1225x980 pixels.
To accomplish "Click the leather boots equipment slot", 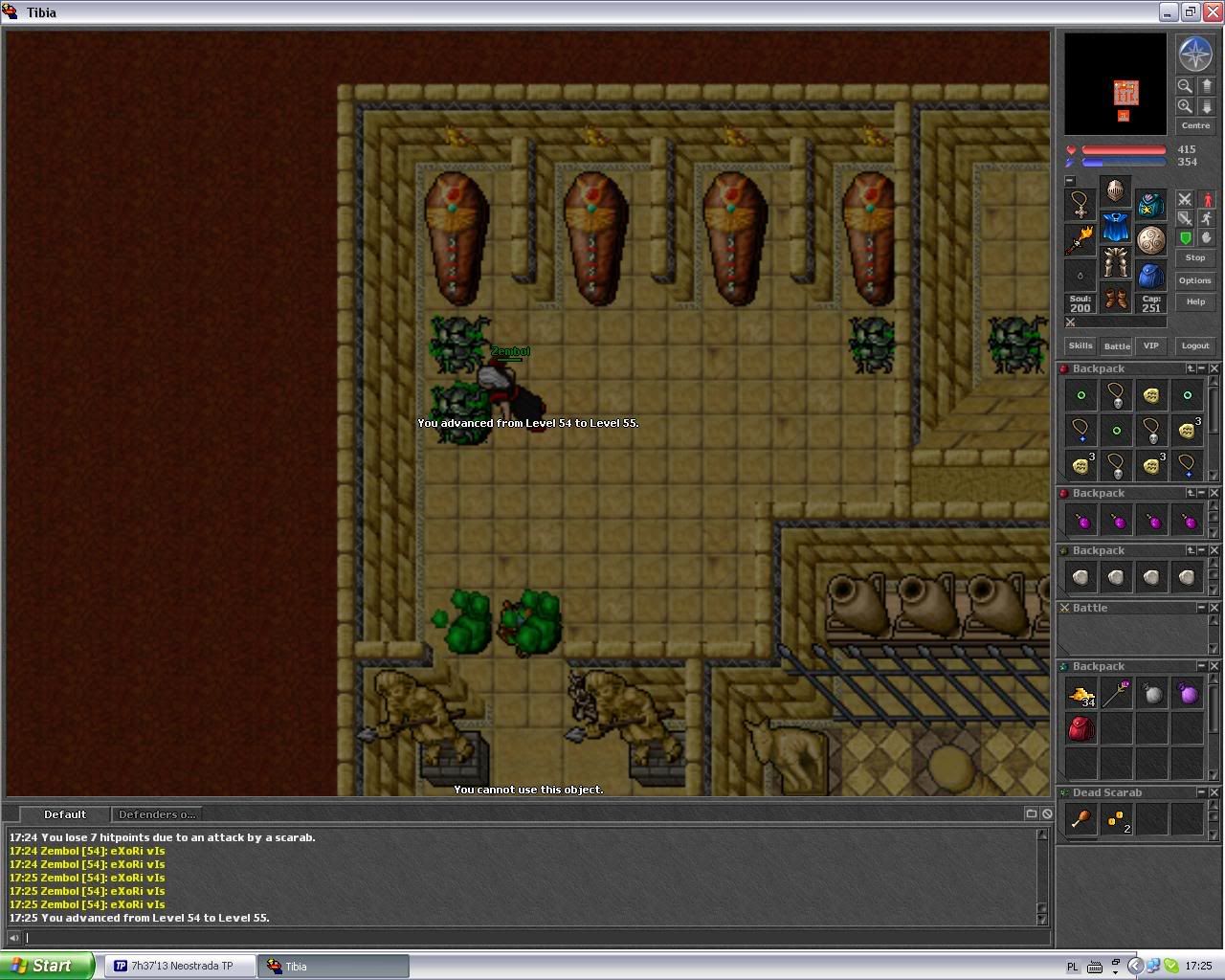I will (1115, 298).
